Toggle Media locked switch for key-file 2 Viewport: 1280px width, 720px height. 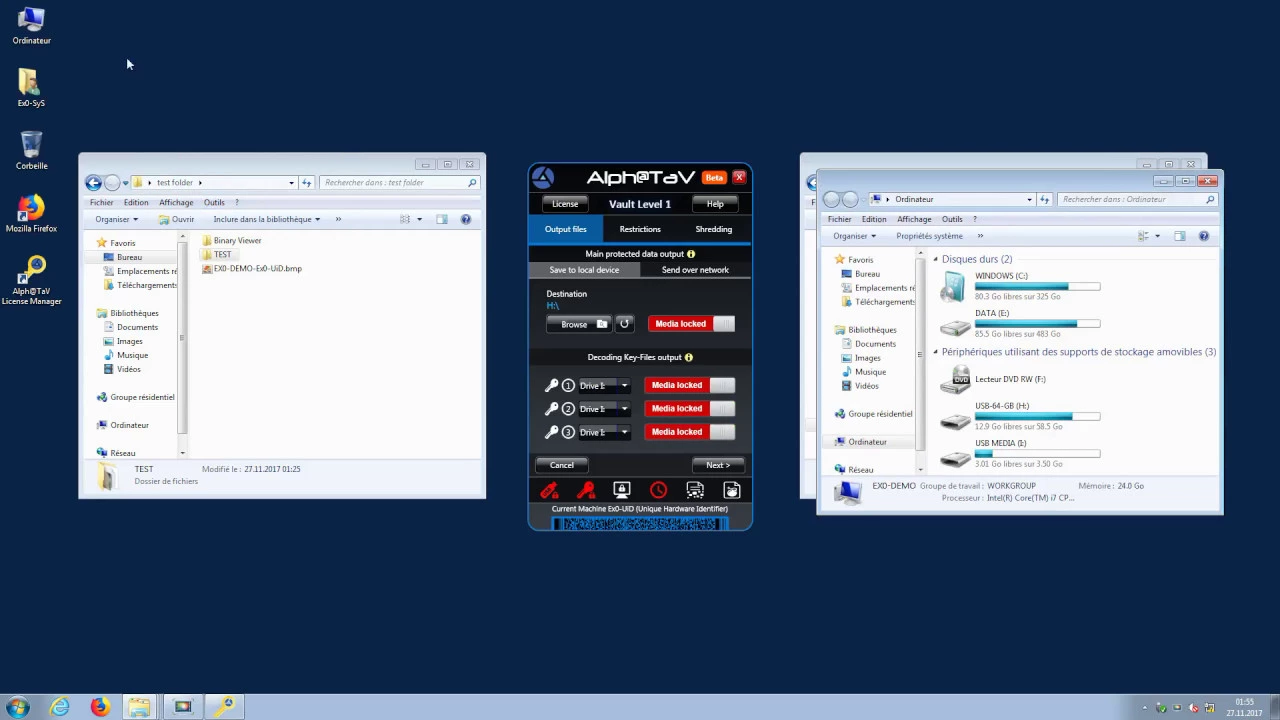pyautogui.click(x=689, y=408)
